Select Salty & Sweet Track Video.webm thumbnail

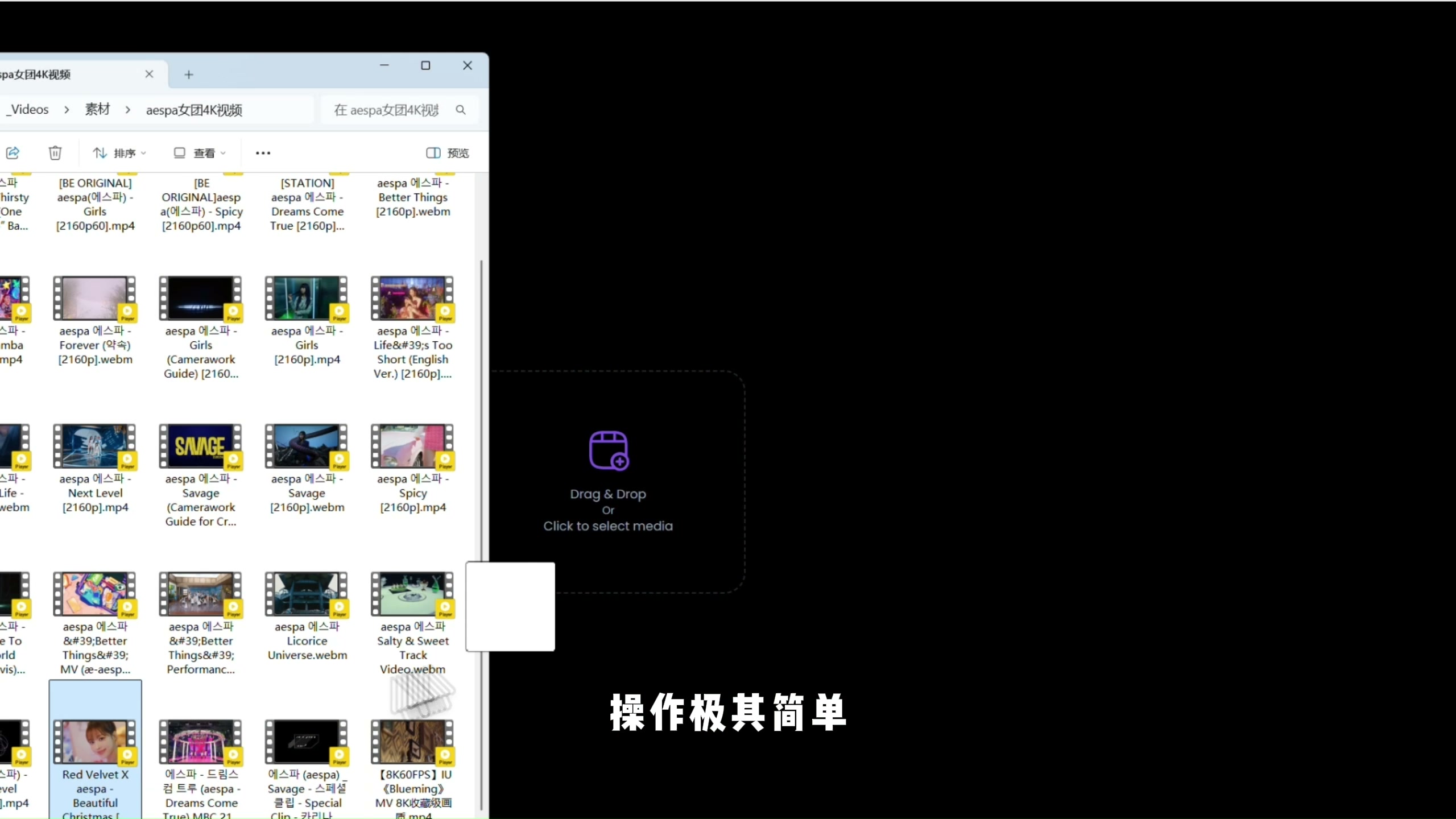click(x=412, y=594)
